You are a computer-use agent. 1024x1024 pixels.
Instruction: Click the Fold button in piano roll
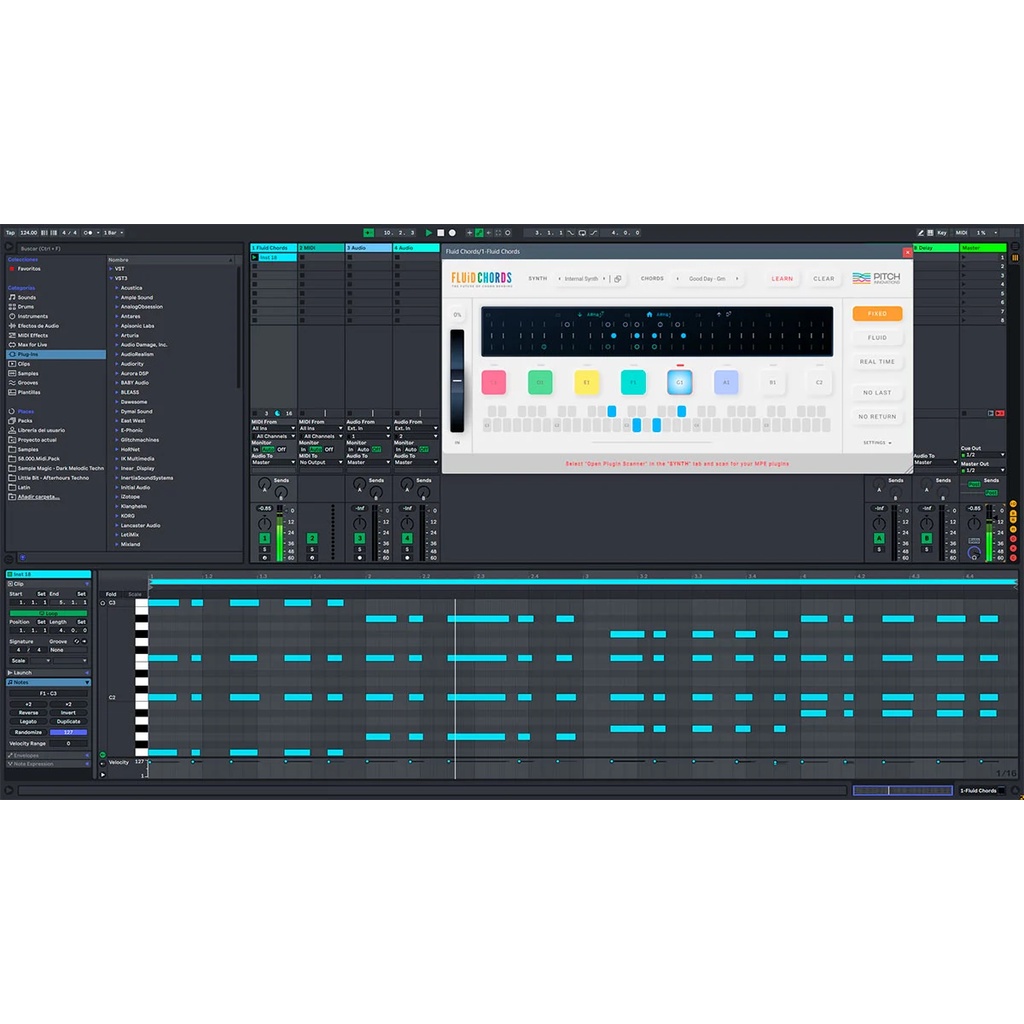tap(111, 594)
